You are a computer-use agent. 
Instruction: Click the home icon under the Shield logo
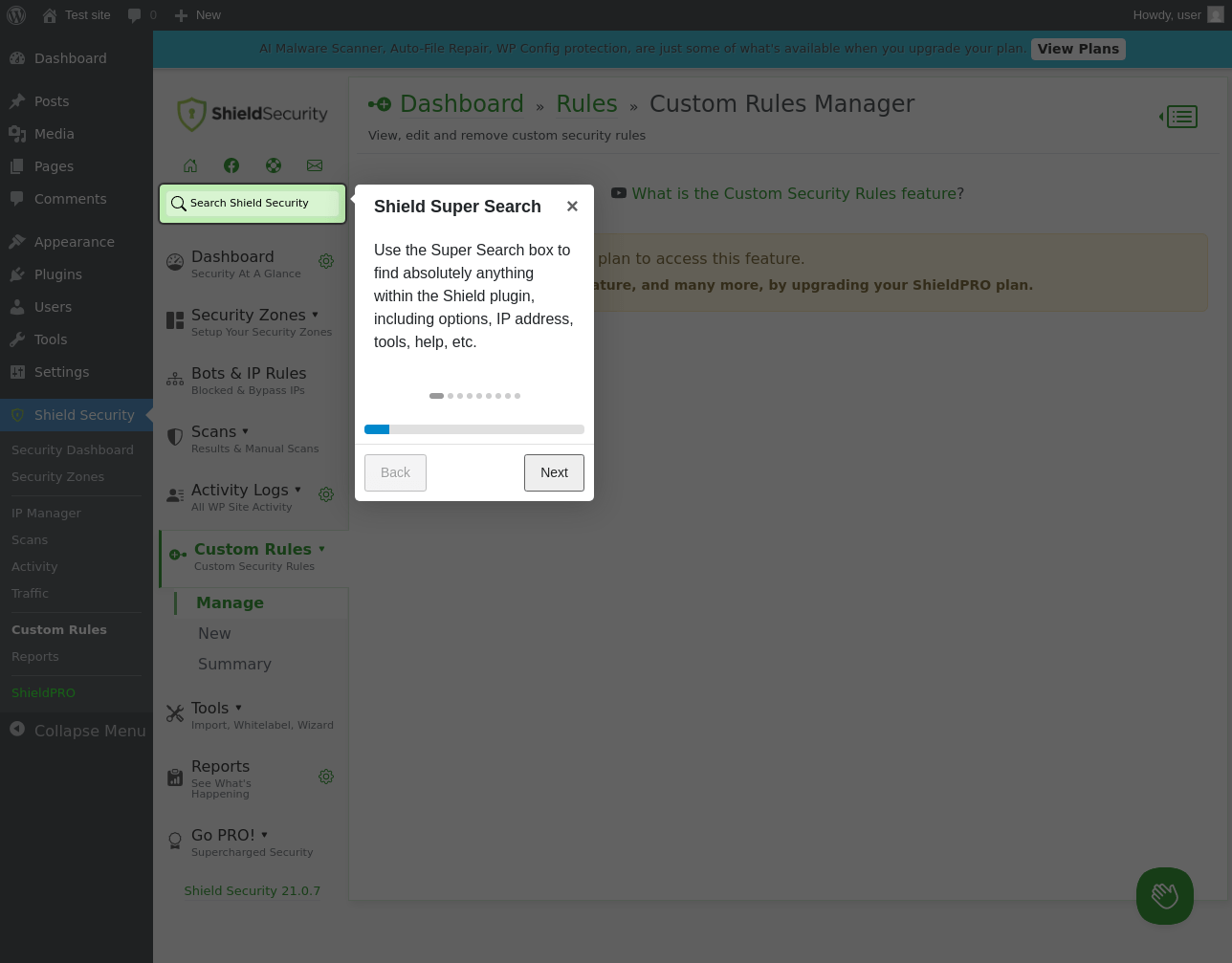pyautogui.click(x=190, y=165)
